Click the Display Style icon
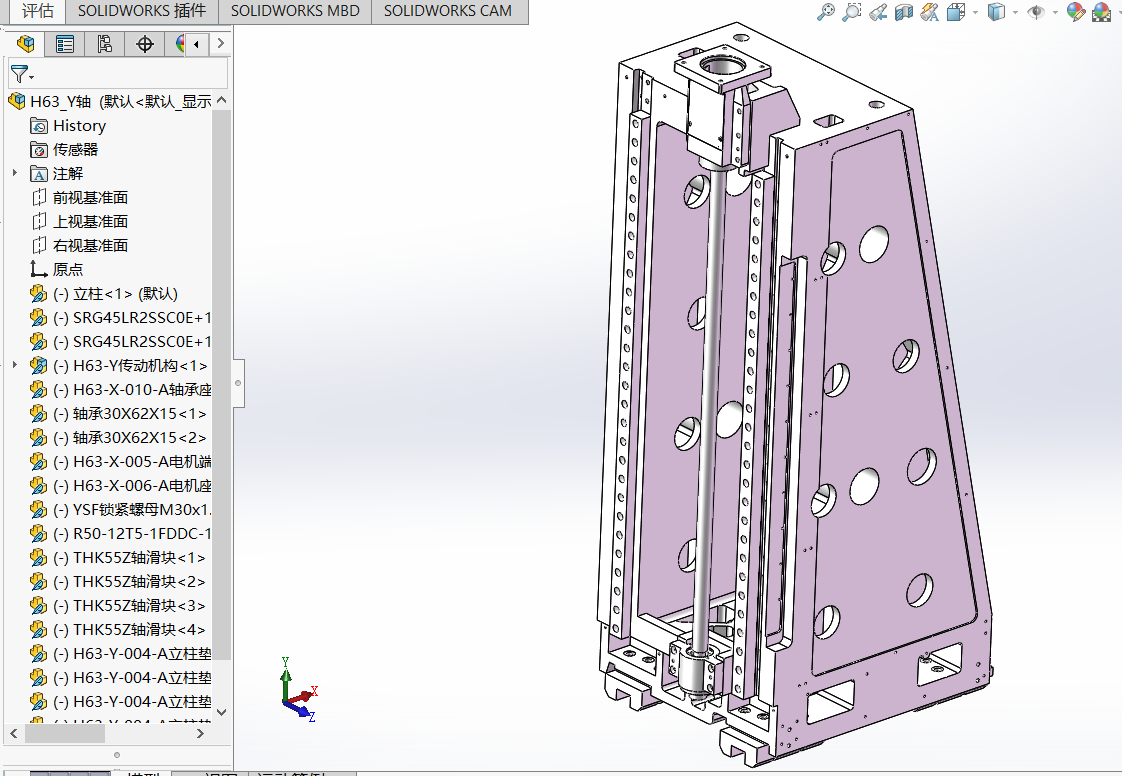Image resolution: width=1122 pixels, height=776 pixels. pyautogui.click(x=995, y=11)
